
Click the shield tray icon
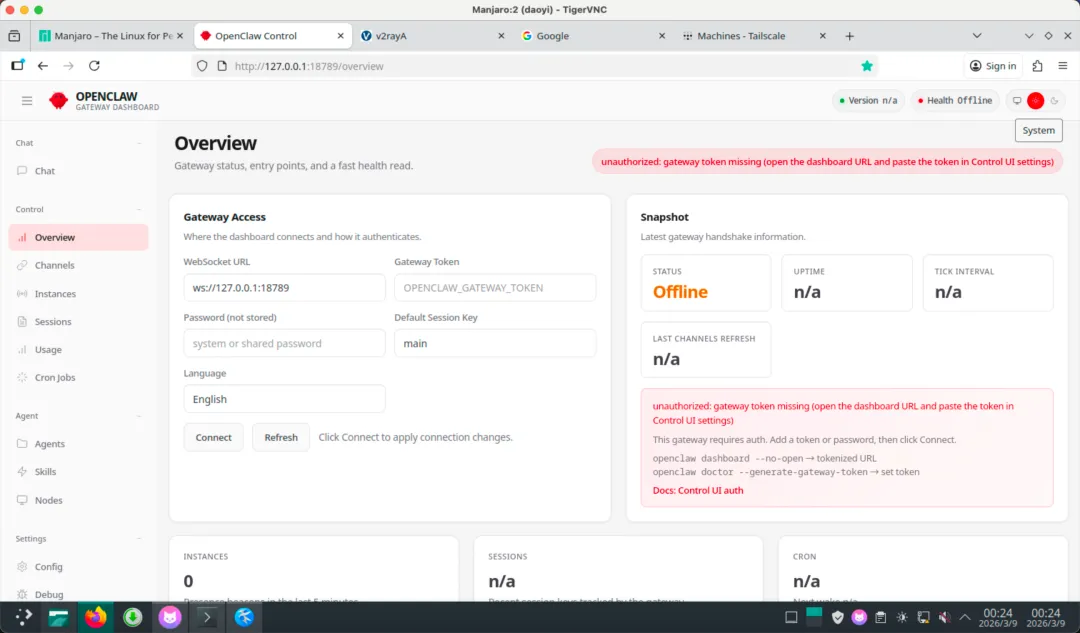838,617
